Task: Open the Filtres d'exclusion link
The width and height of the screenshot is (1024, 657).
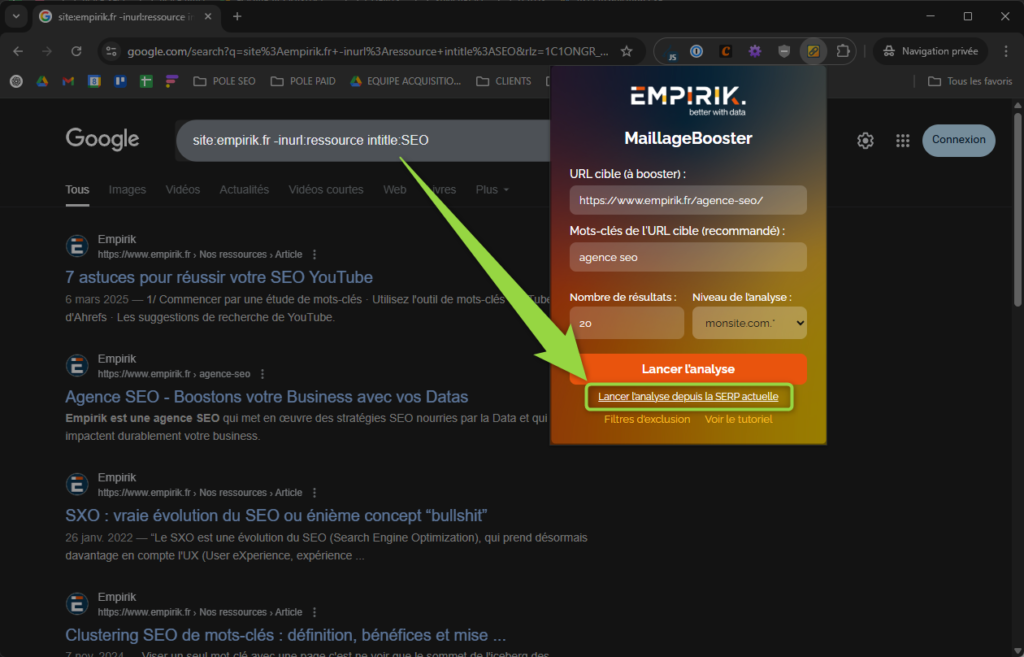Action: pyautogui.click(x=647, y=419)
